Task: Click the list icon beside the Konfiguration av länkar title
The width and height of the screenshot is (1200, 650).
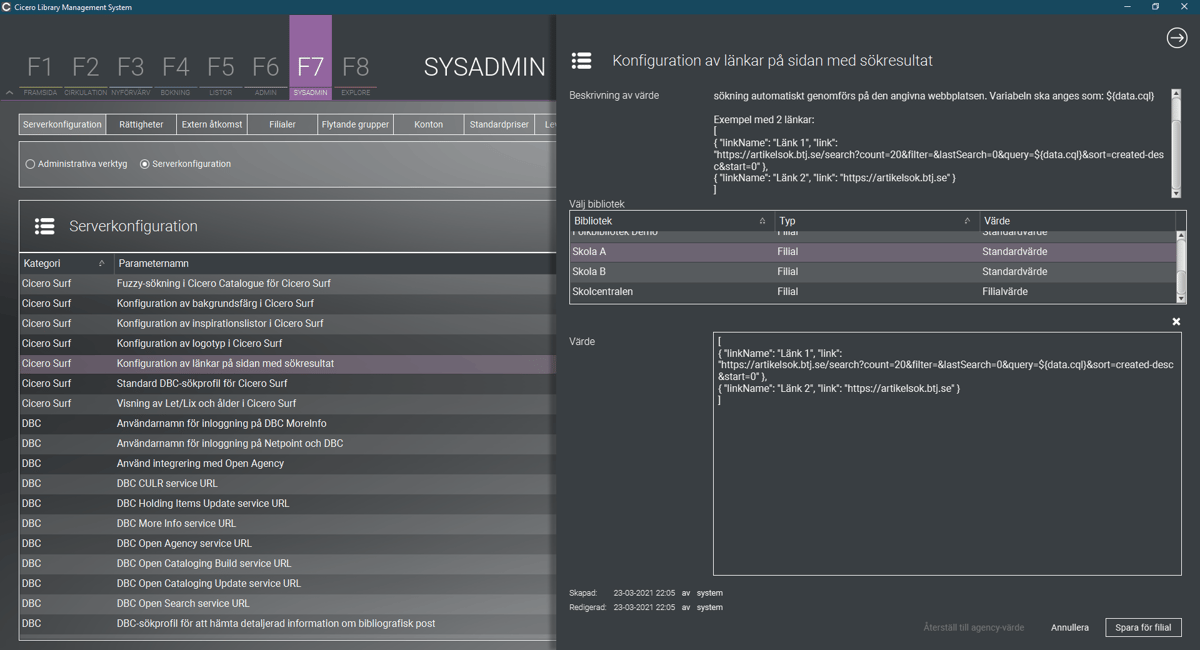Action: (581, 61)
